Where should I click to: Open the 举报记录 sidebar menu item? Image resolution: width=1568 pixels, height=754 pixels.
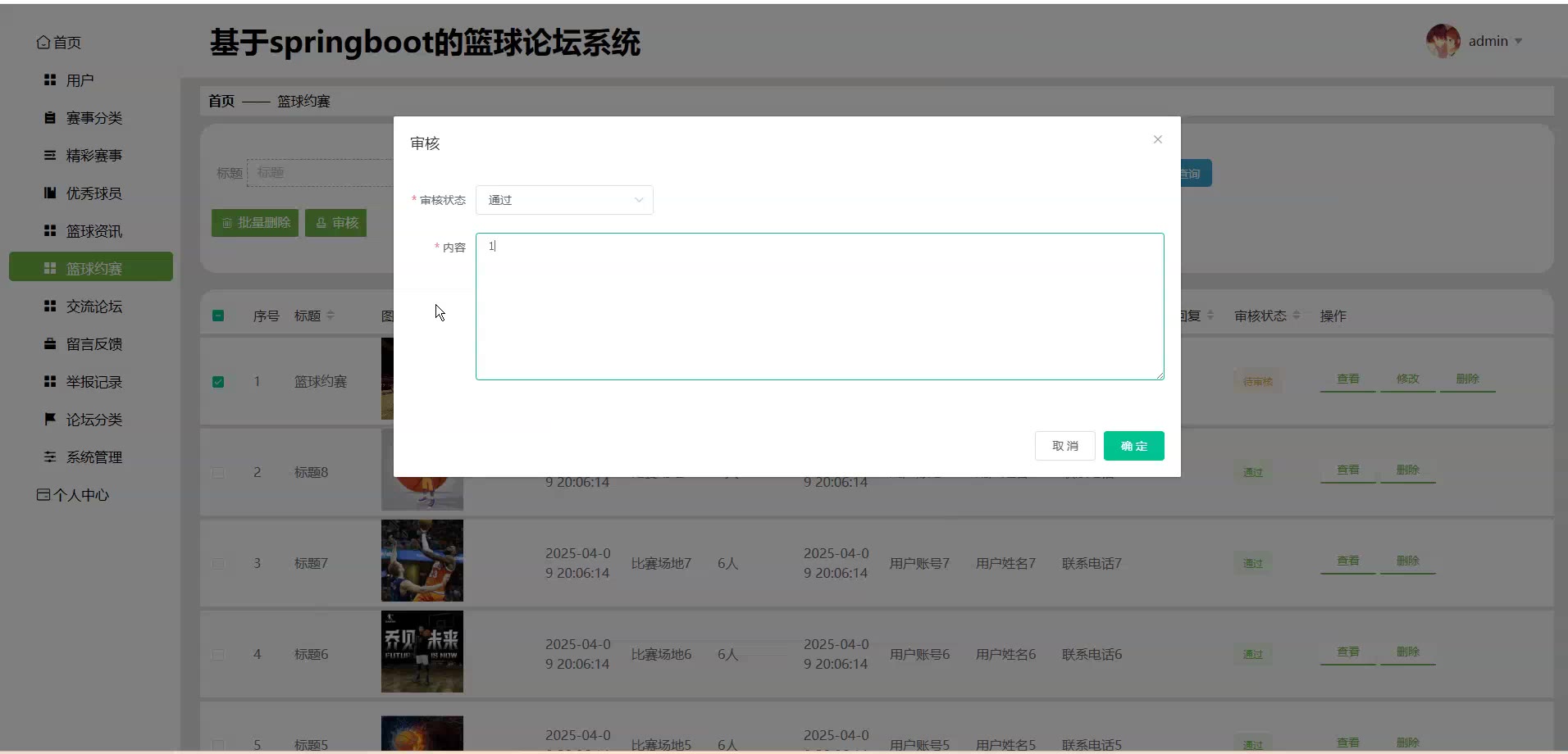point(91,382)
